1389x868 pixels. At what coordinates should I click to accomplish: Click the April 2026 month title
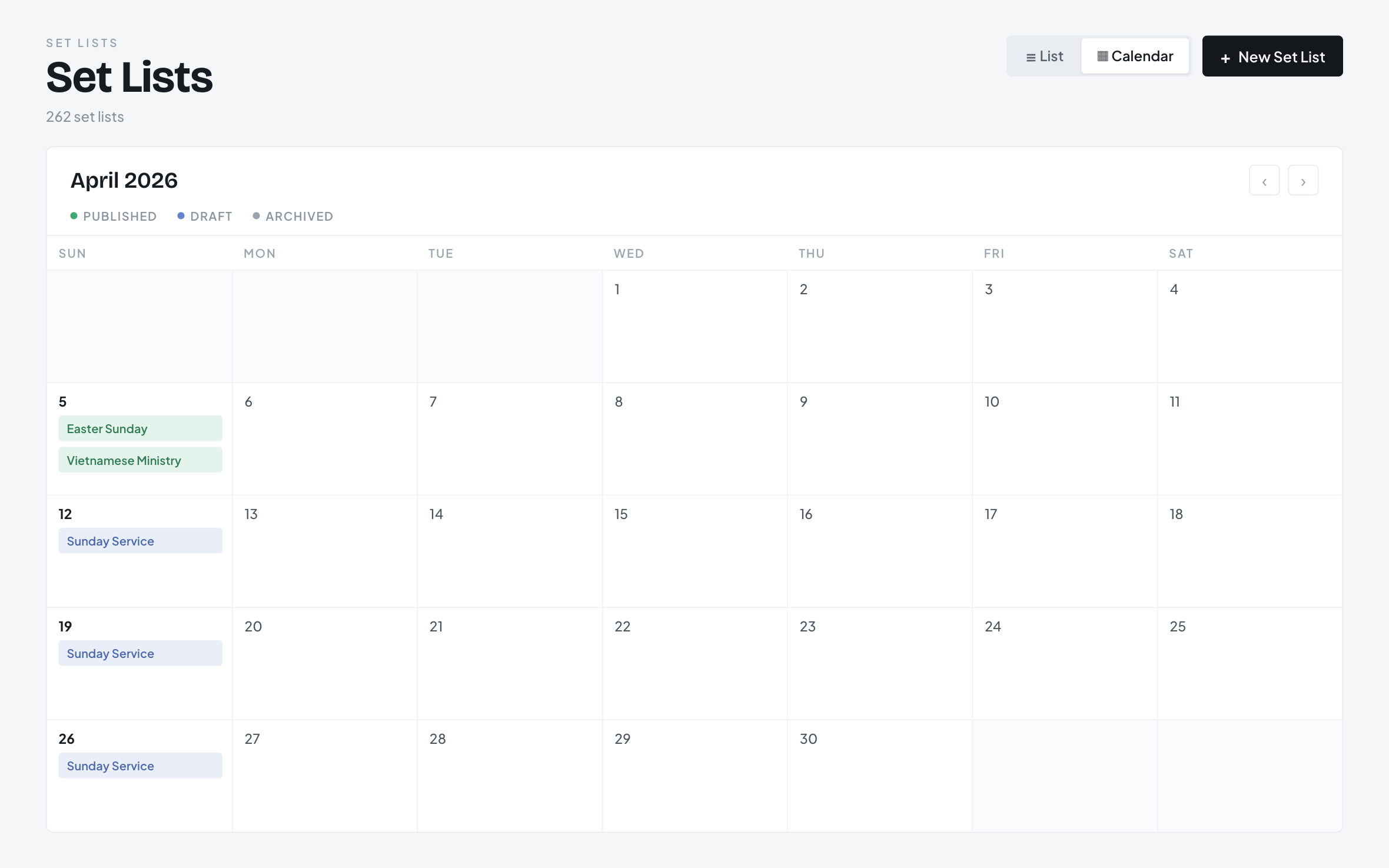[124, 180]
